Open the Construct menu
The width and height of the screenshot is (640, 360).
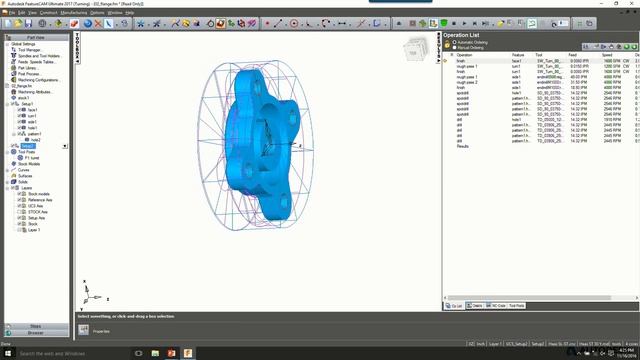coord(49,13)
